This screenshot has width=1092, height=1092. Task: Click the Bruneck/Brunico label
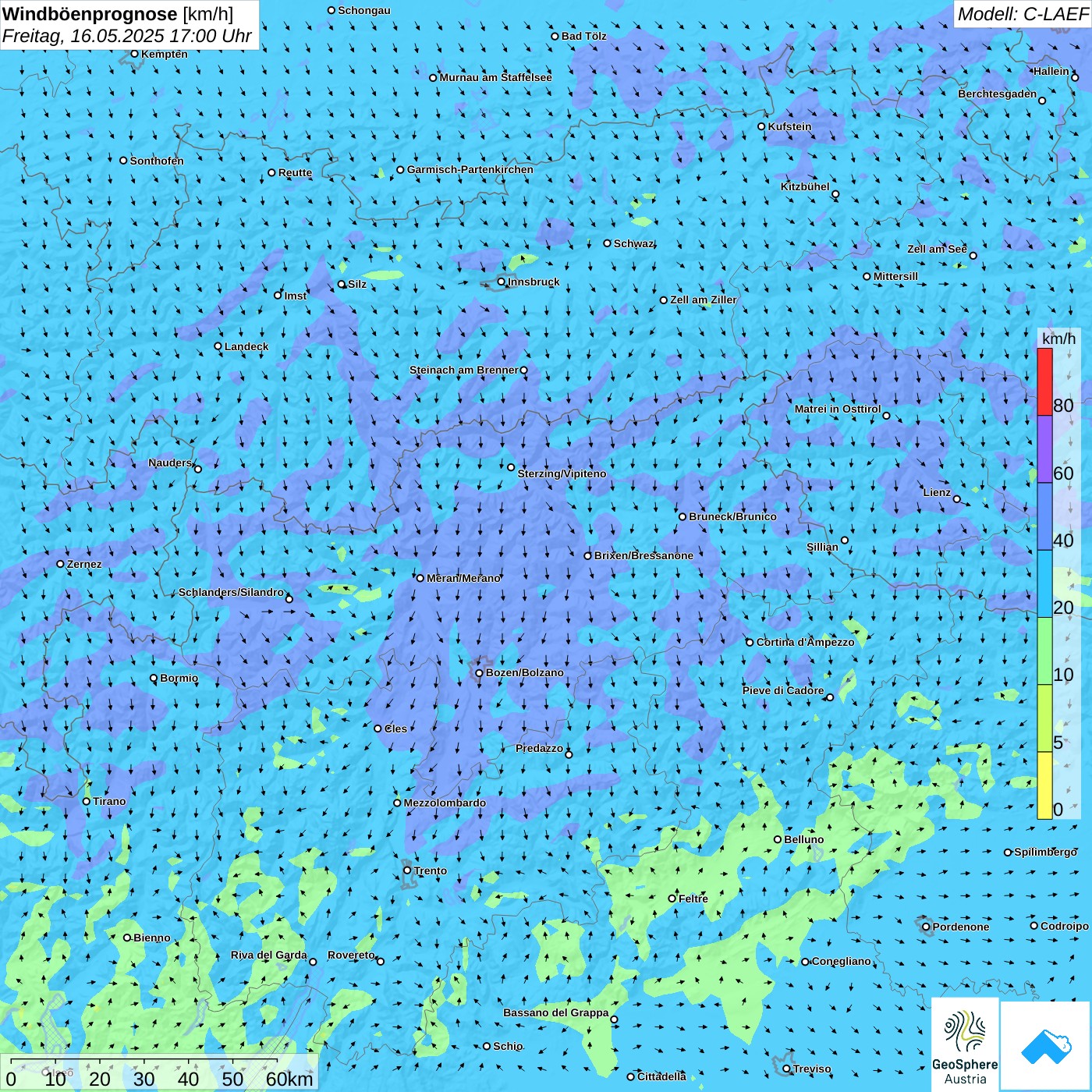point(732,516)
